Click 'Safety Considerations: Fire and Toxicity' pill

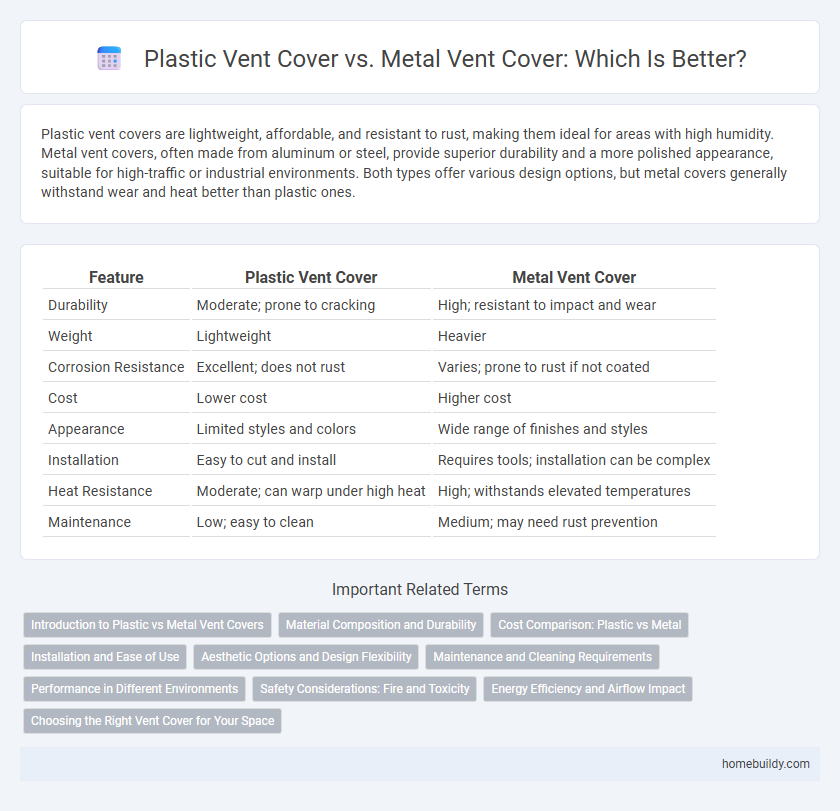click(x=364, y=689)
